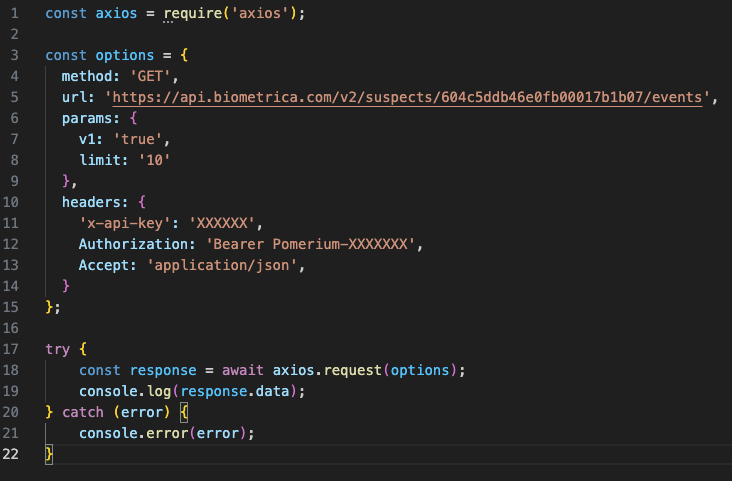Click console.error on line 21
Screen dimensions: 732x481
(133, 433)
